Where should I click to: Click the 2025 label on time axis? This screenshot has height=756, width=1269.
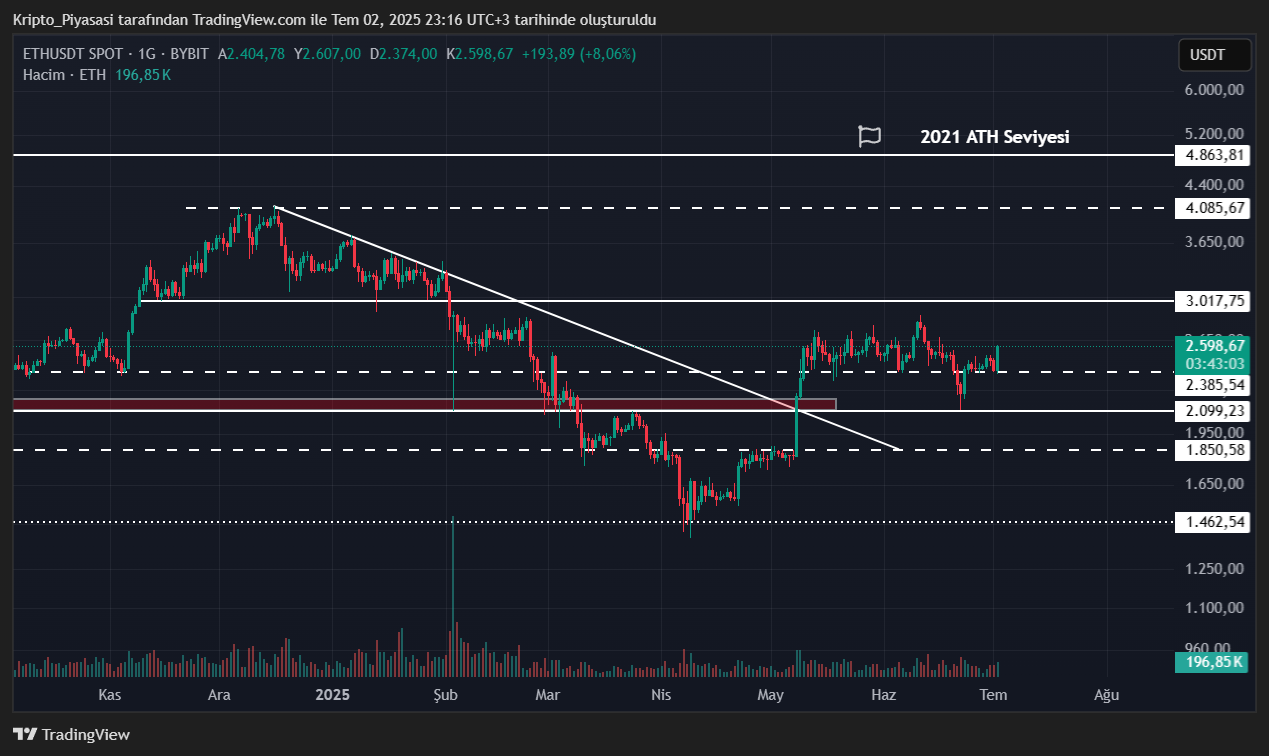pos(332,695)
